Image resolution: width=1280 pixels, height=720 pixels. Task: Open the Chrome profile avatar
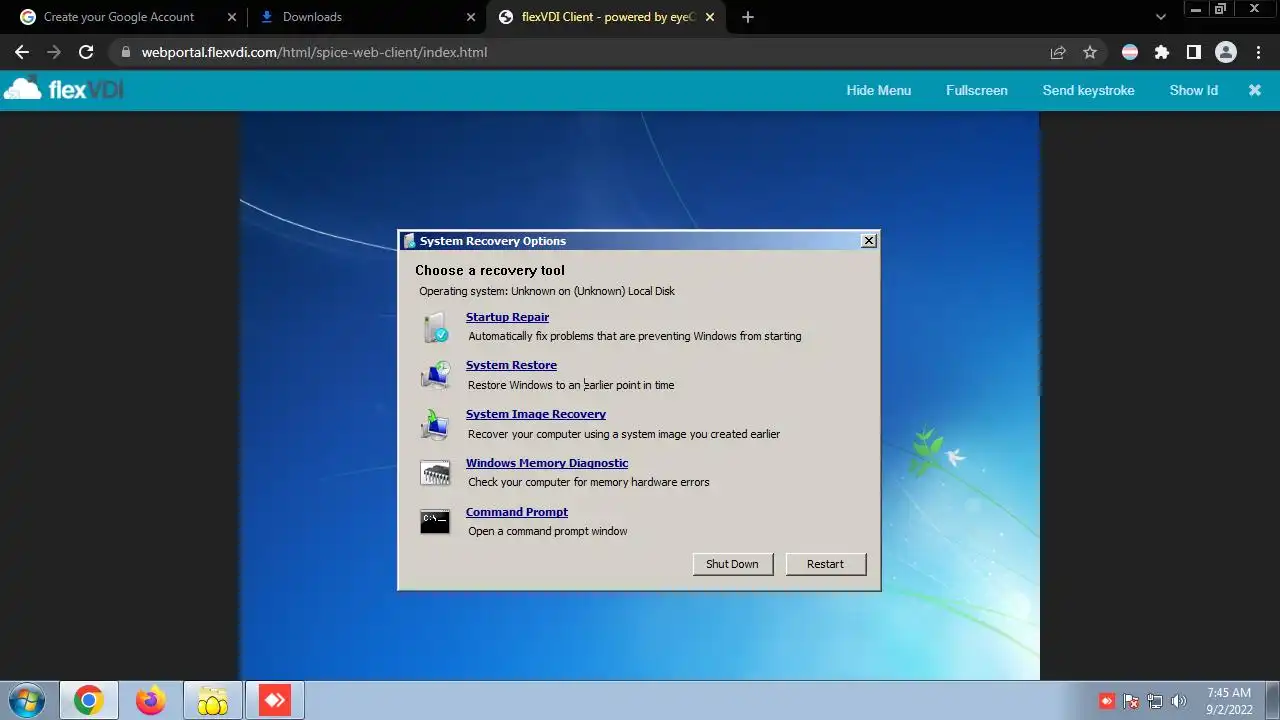(1226, 52)
